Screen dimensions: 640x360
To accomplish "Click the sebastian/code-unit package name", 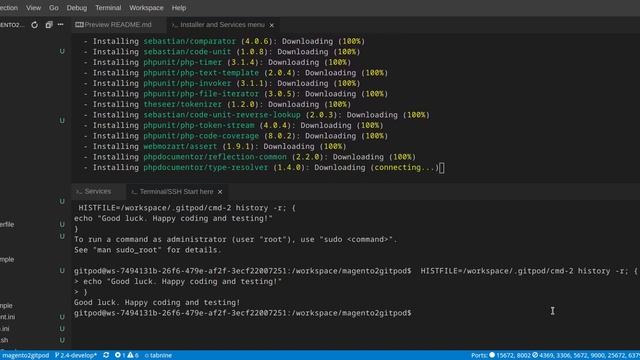I will [x=187, y=52].
